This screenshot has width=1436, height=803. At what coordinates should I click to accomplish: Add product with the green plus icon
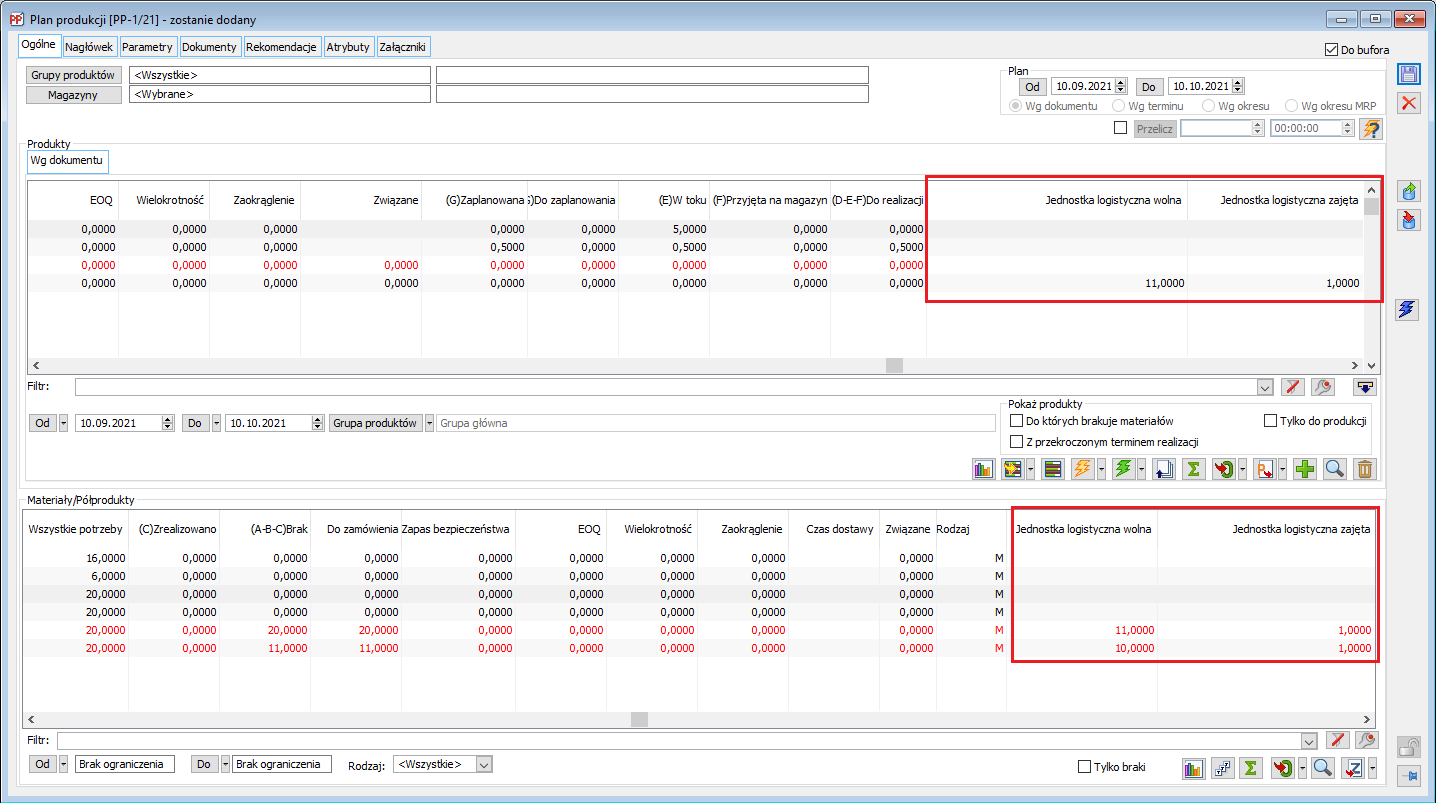point(1304,468)
